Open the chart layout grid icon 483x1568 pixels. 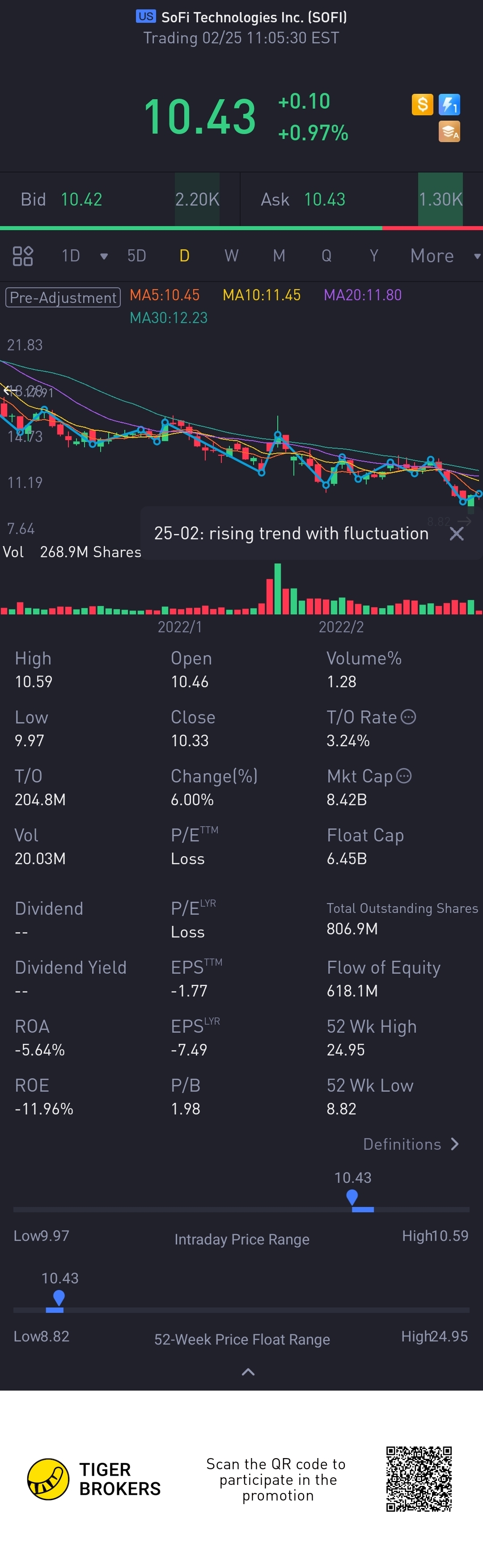pyautogui.click(x=22, y=256)
